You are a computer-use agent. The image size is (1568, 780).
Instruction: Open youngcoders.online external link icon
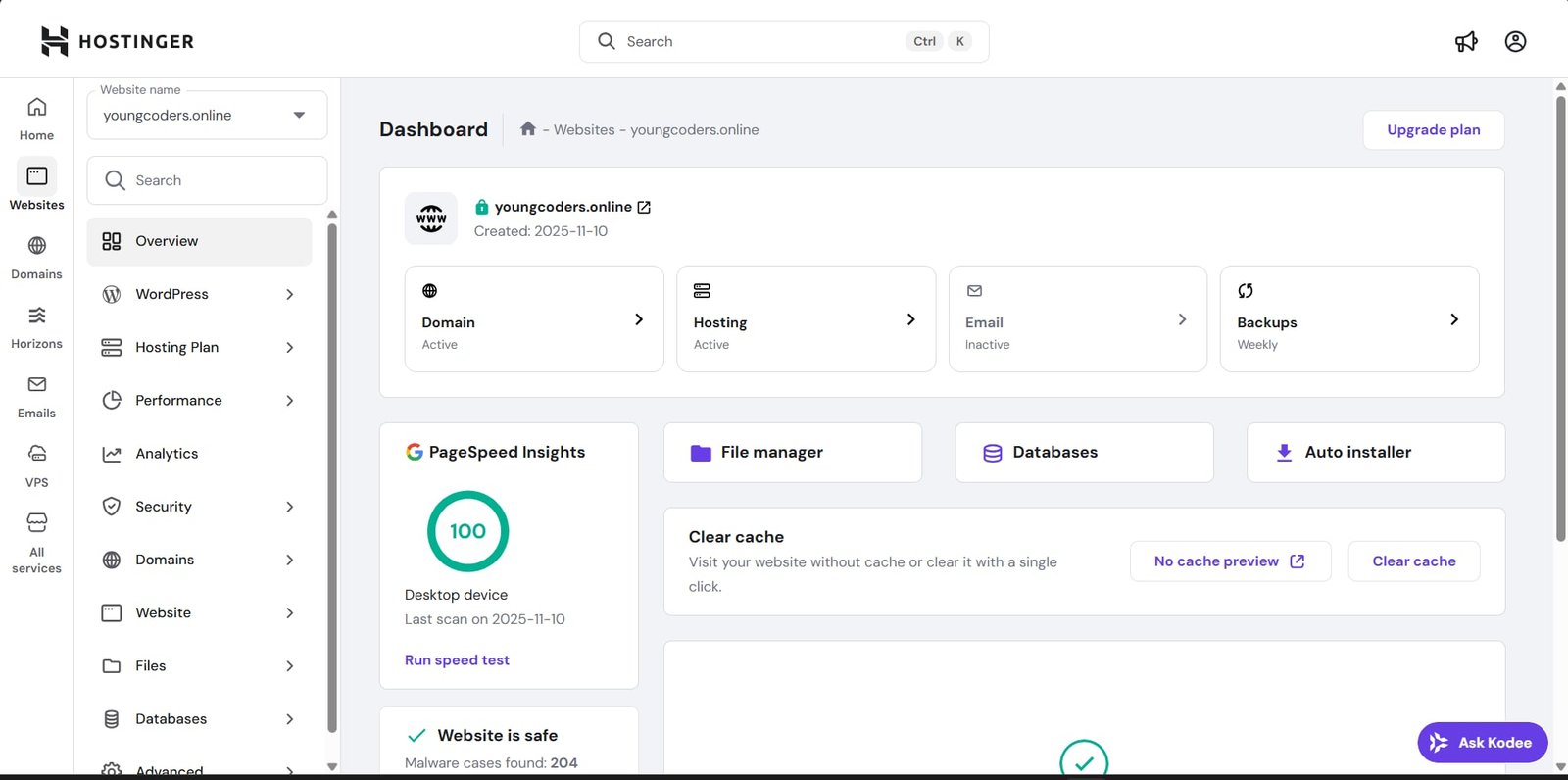[x=644, y=207]
